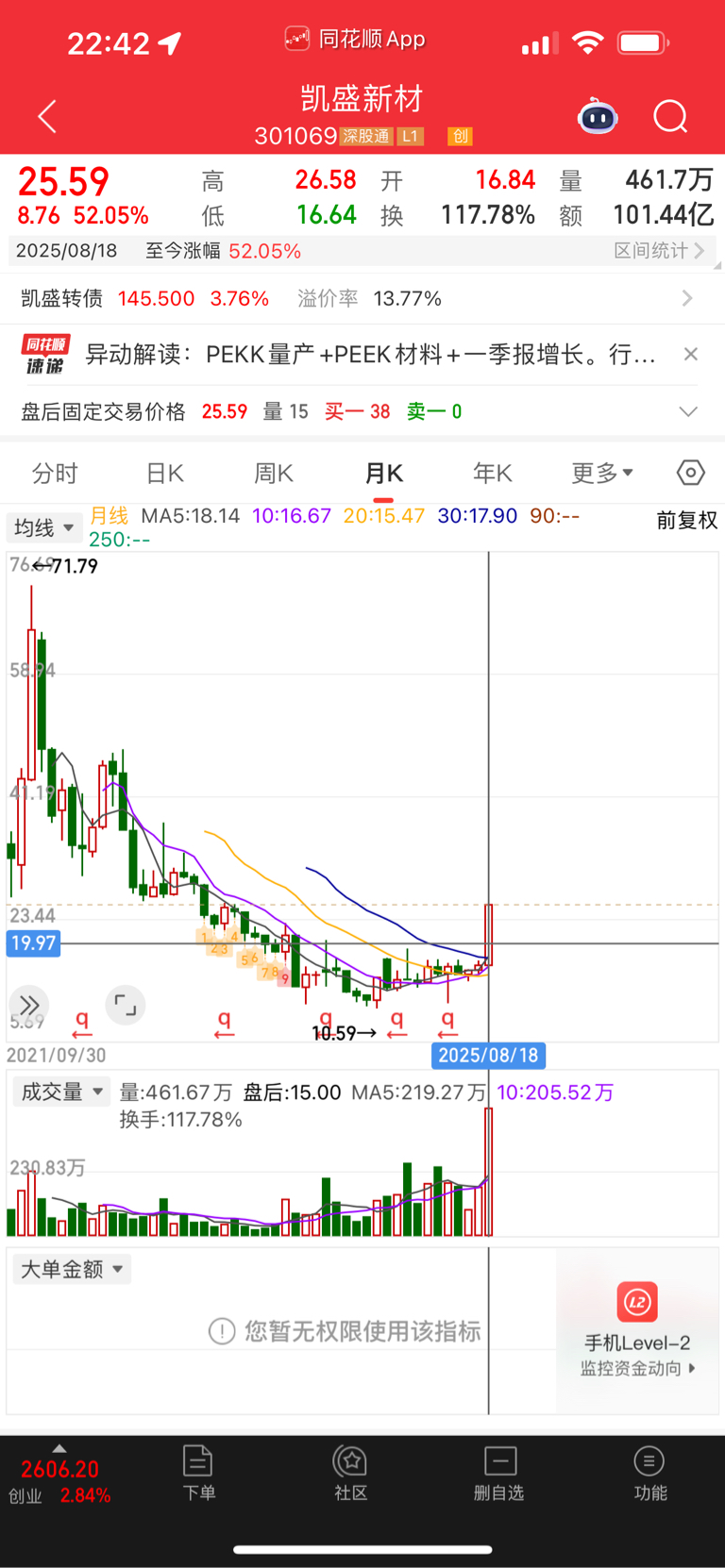The width and height of the screenshot is (725, 1568).
Task: Tap the 同花顺速递 news logo
Action: pyautogui.click(x=45, y=355)
